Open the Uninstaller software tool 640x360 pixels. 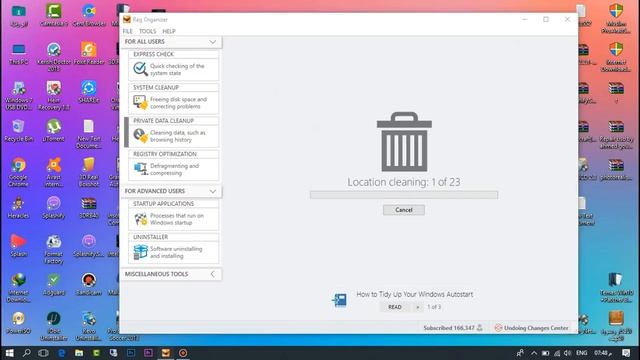[173, 248]
